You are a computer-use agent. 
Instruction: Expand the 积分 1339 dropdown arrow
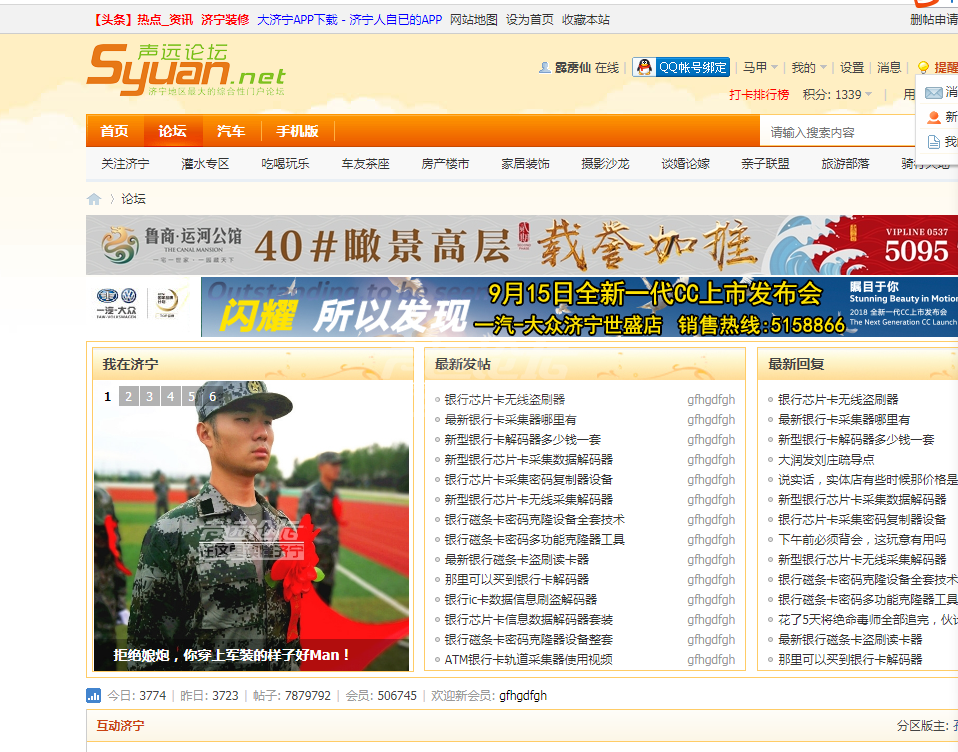coord(869,94)
